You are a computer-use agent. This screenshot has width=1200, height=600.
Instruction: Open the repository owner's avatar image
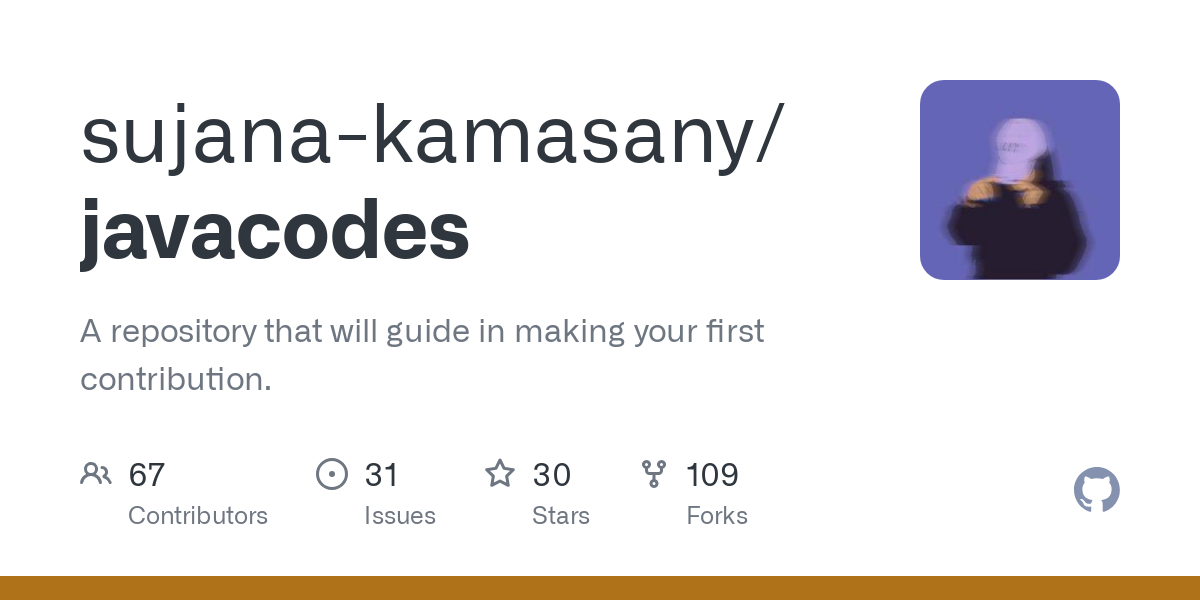1019,180
